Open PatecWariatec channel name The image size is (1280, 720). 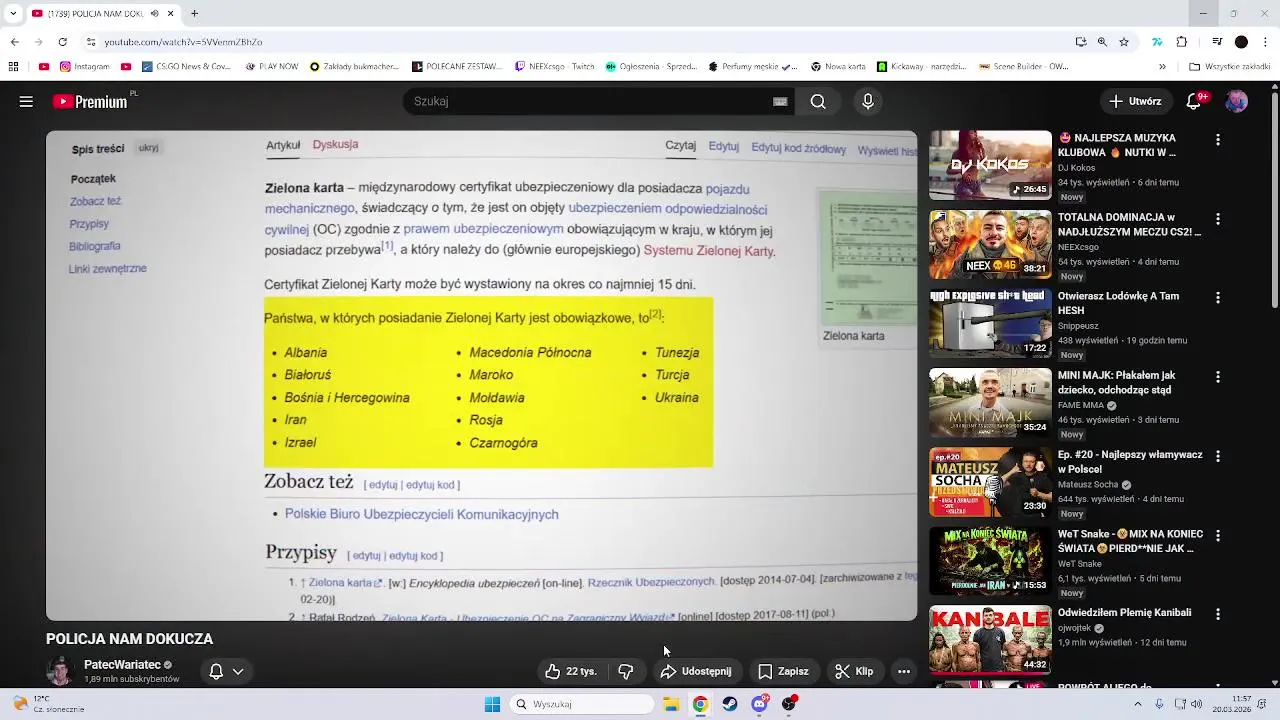coord(122,665)
